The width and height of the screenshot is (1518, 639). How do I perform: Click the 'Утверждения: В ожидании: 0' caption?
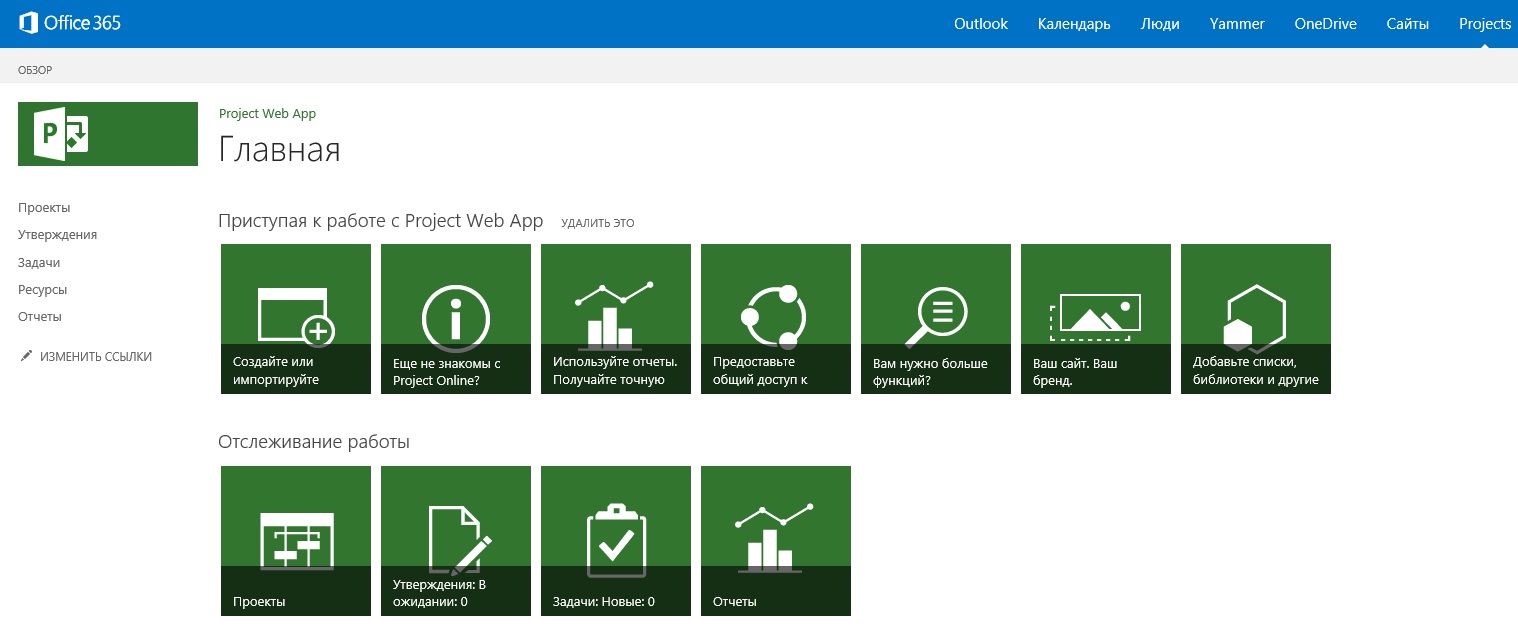click(439, 593)
